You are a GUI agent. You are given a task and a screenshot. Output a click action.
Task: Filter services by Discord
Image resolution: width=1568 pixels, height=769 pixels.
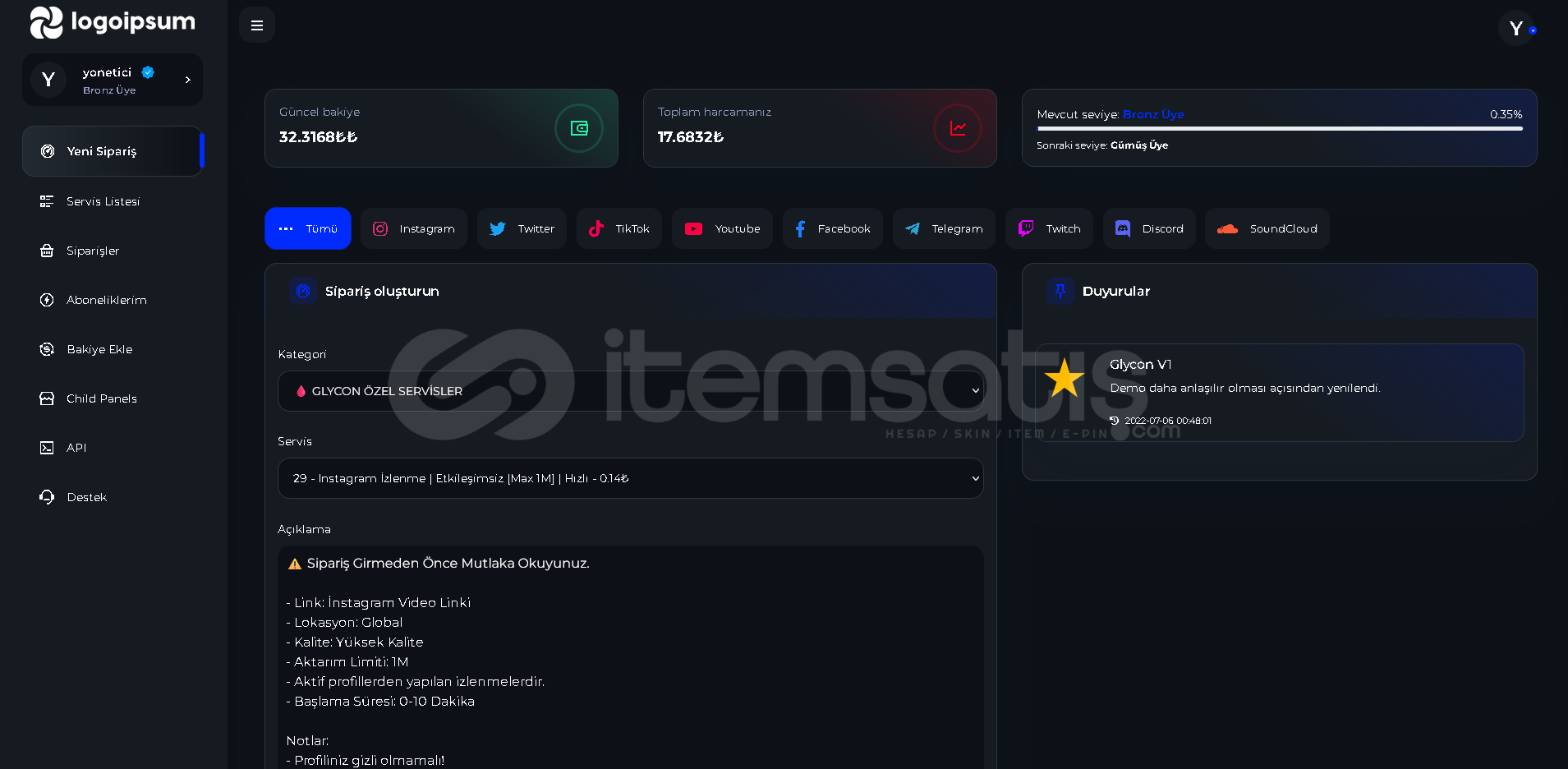(1149, 228)
